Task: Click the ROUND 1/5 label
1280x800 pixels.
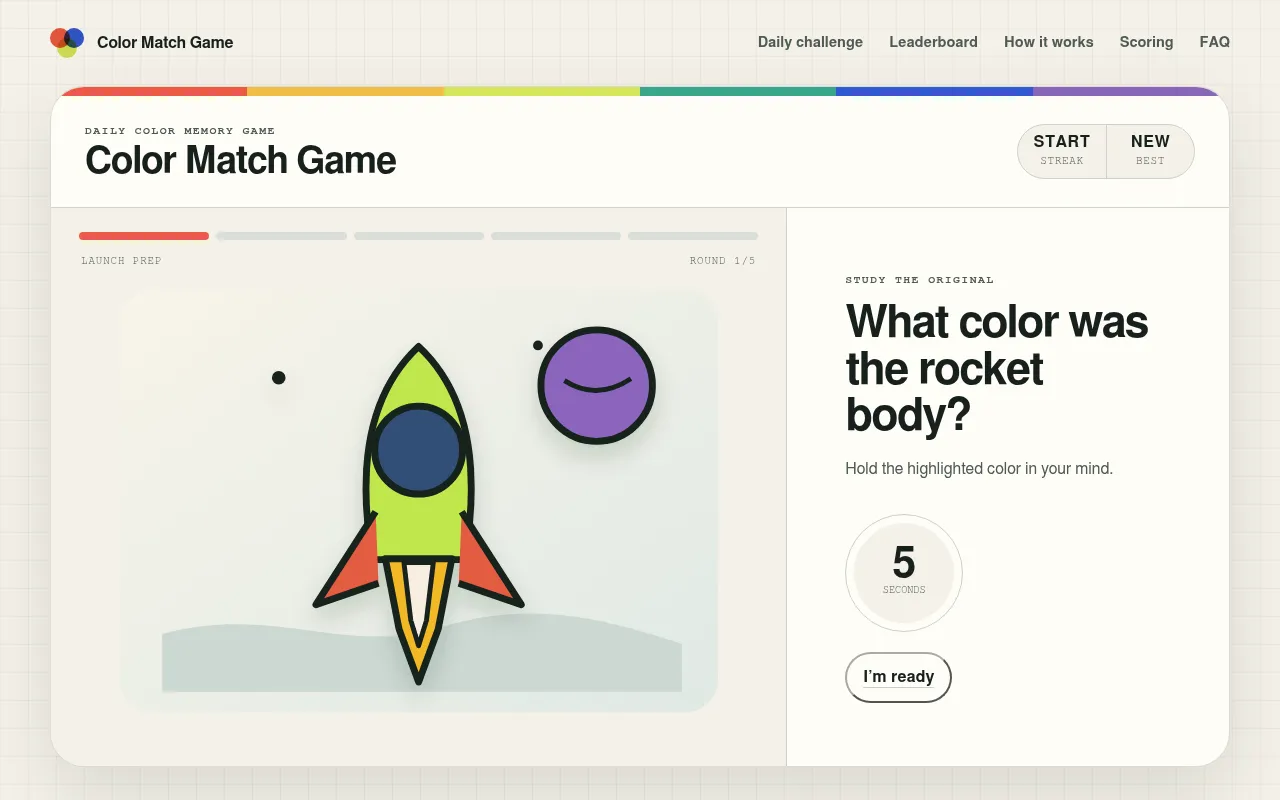Action: pyautogui.click(x=722, y=261)
